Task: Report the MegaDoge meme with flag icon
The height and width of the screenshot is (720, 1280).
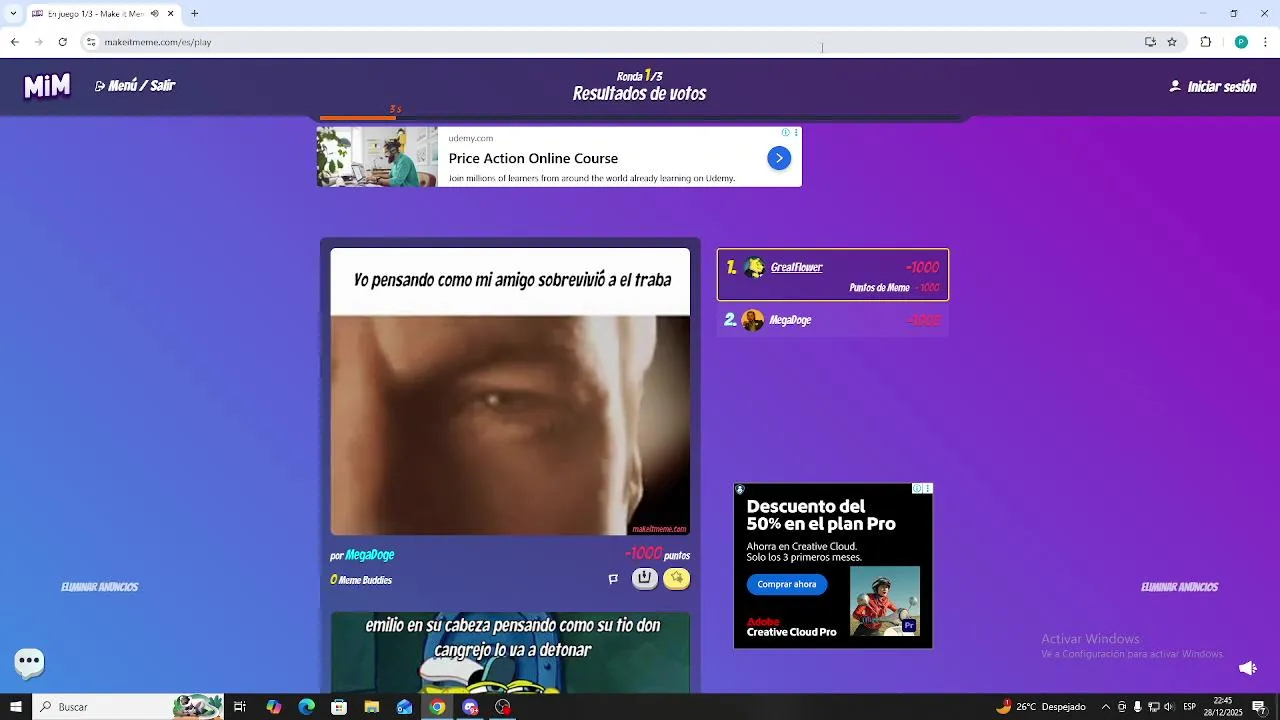Action: [613, 579]
